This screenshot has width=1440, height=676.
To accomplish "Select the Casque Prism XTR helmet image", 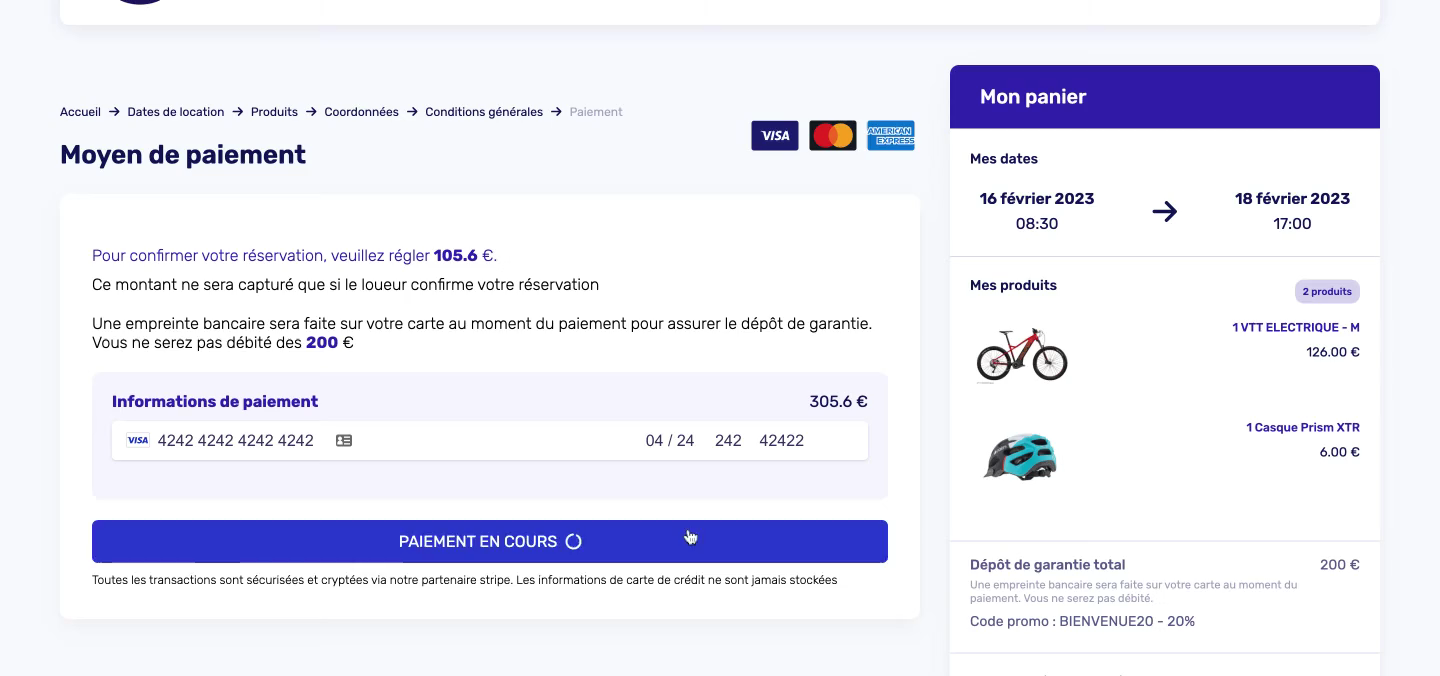I will 1020,456.
